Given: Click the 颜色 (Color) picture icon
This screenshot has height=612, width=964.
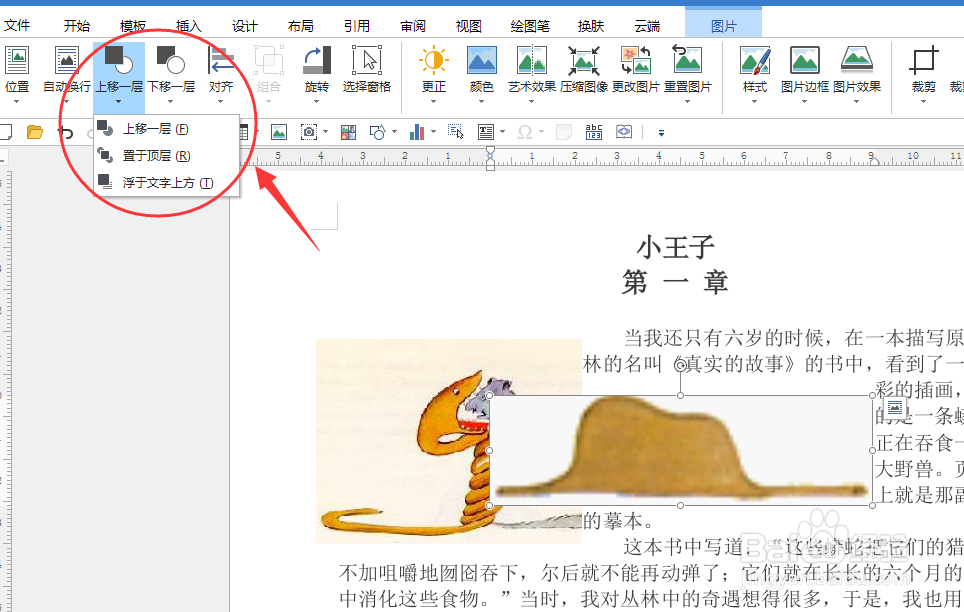Looking at the screenshot, I should (482, 60).
